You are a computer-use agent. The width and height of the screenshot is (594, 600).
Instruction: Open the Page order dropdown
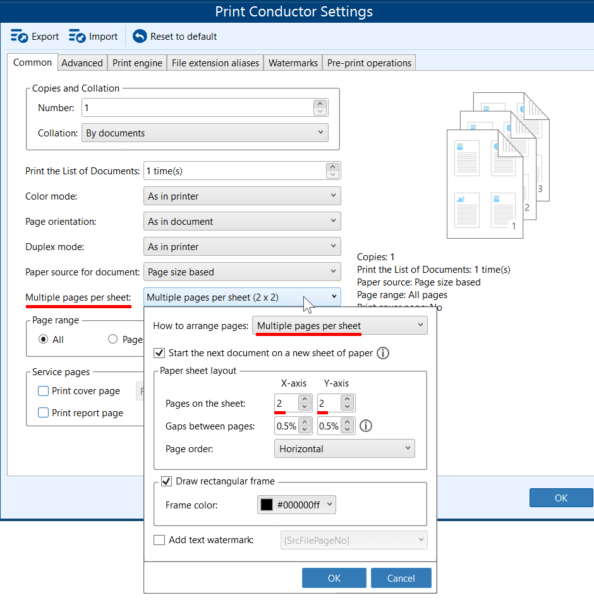coord(344,448)
